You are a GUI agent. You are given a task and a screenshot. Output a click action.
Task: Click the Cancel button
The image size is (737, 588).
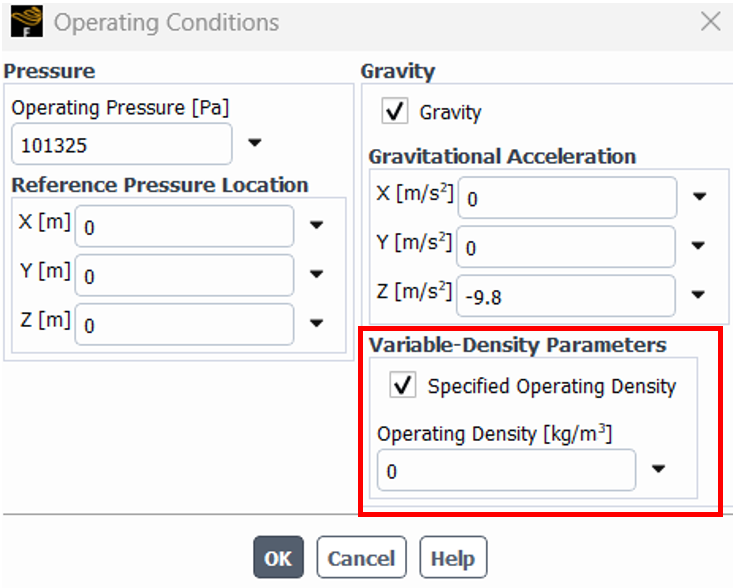361,557
